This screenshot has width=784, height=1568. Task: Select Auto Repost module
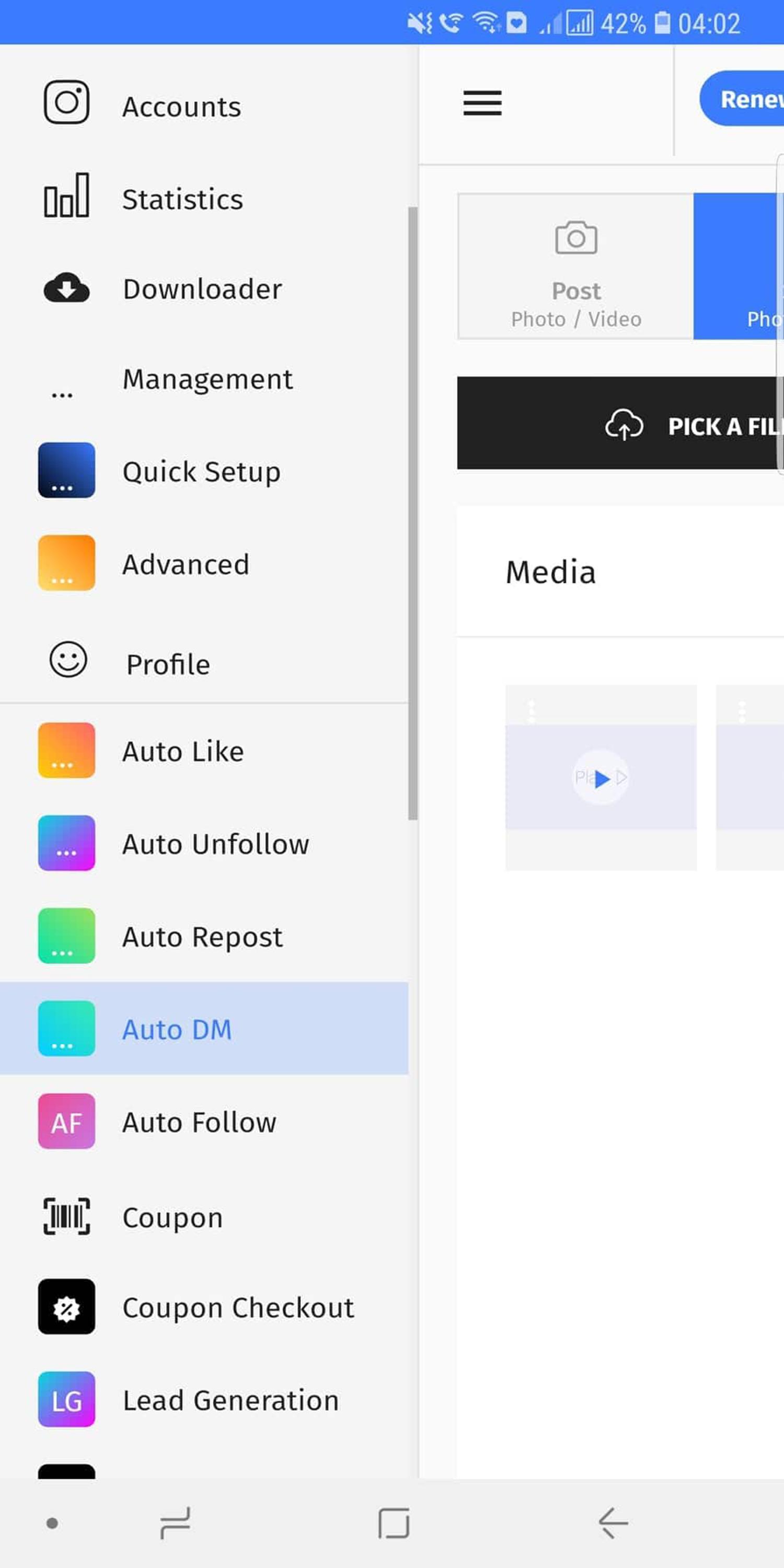pos(204,936)
